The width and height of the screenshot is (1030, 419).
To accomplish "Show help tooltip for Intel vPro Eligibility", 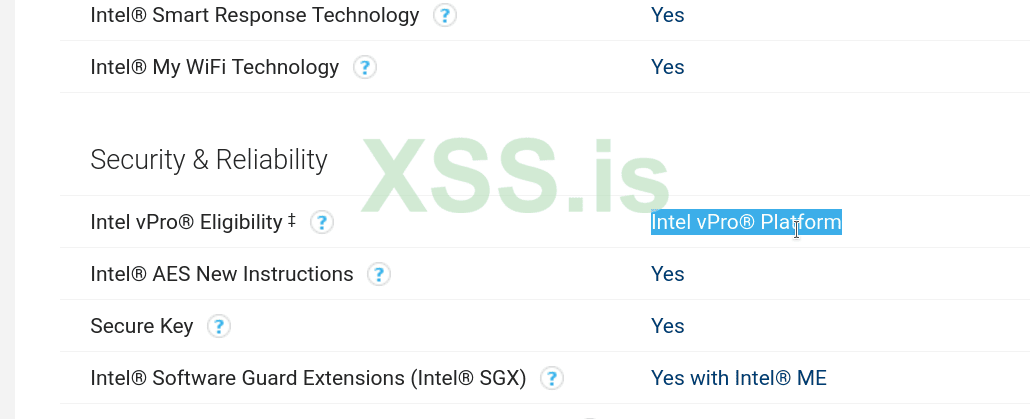I will click(321, 223).
